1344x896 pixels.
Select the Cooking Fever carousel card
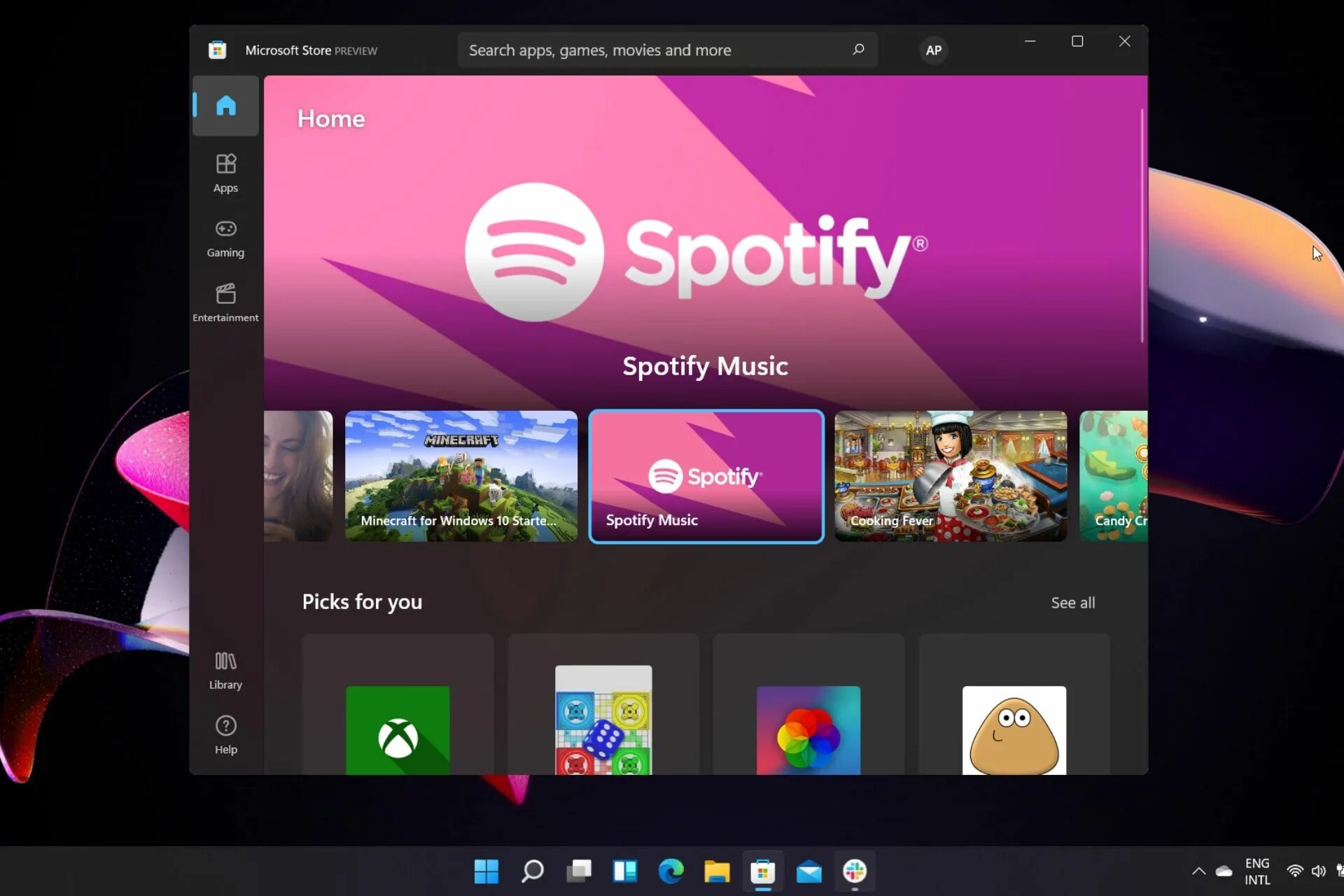click(x=950, y=476)
